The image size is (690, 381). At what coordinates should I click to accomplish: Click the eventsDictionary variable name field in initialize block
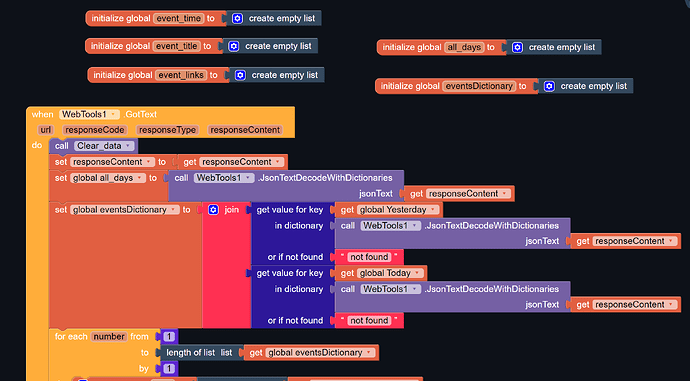pyautogui.click(x=479, y=86)
